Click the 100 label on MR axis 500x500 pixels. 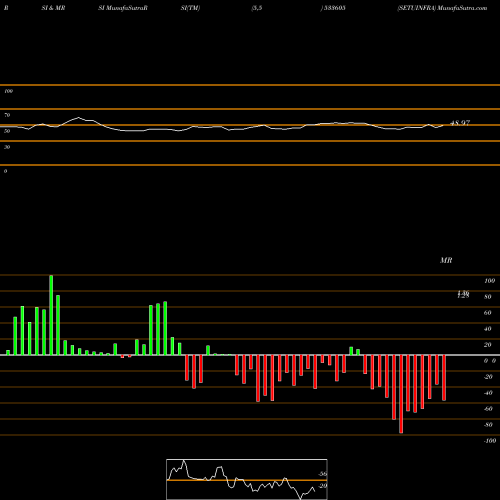(489, 281)
